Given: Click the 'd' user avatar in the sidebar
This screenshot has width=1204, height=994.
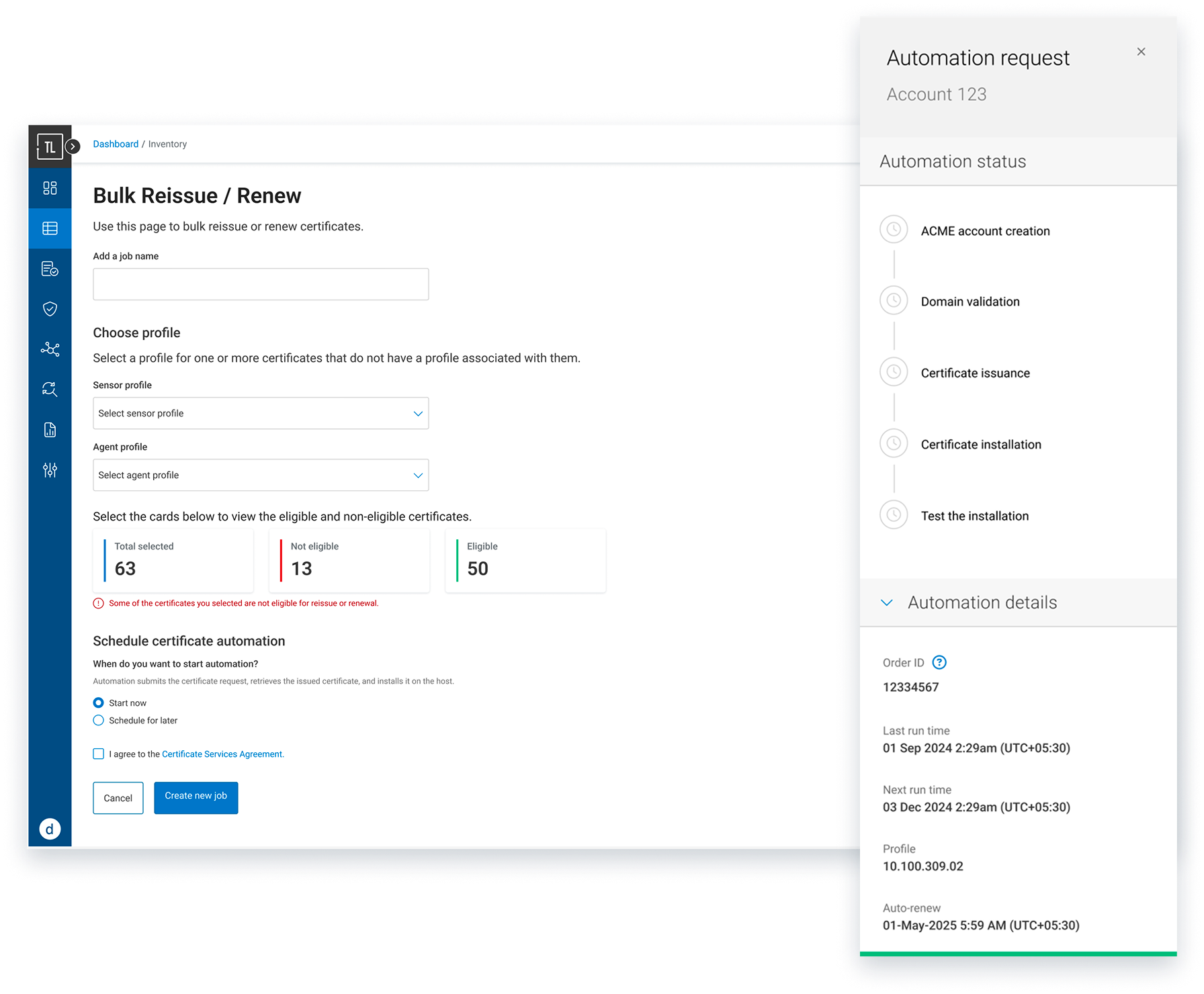Looking at the screenshot, I should 50,829.
